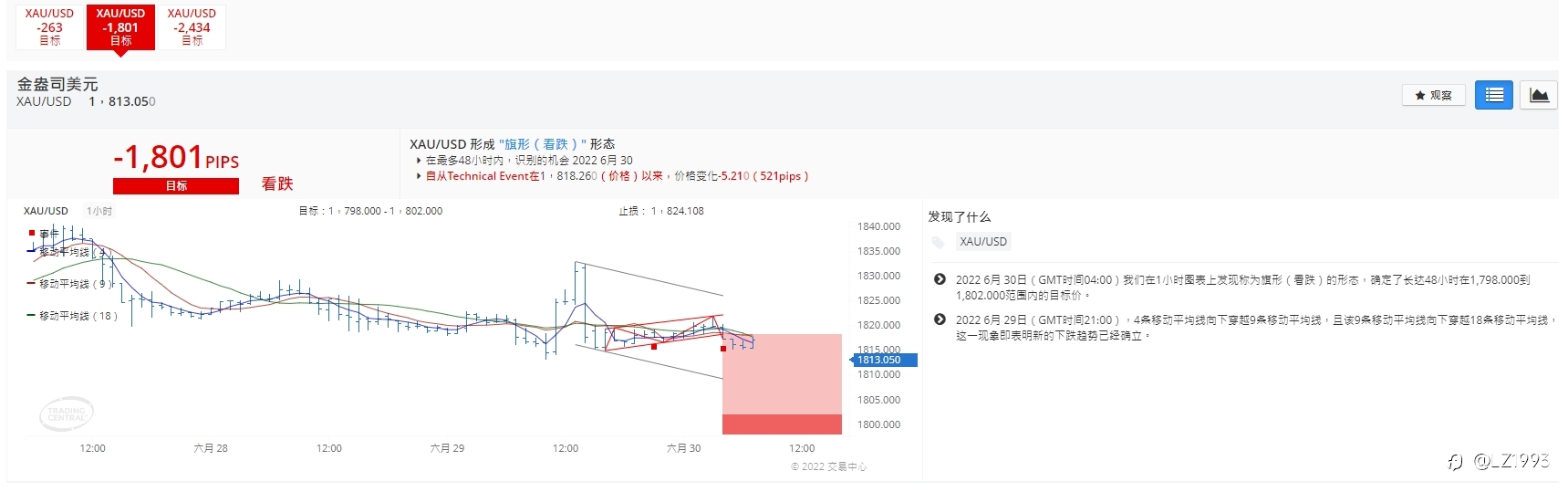Add XAU/USD to watchlist with star button
1568x492 pixels.
(1433, 95)
